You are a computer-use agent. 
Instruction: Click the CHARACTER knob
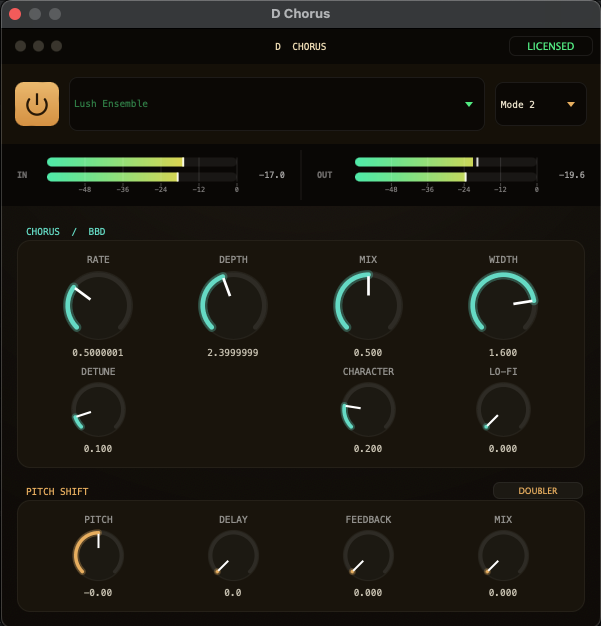tap(368, 409)
